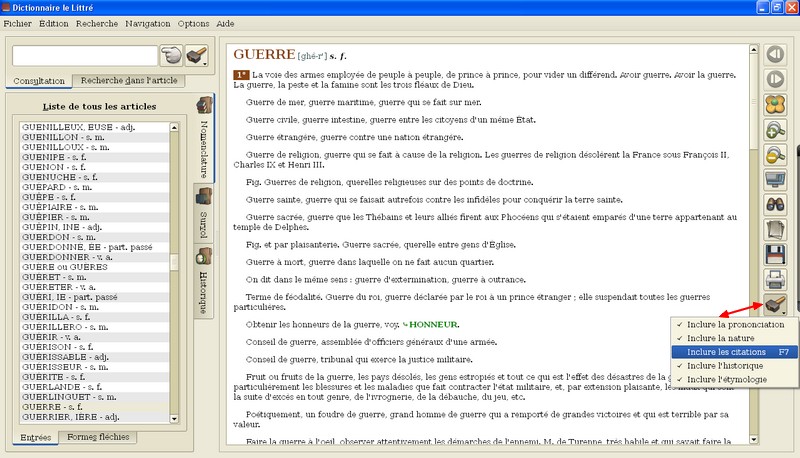800x458 pixels.
Task: Select the Nomenclature side tab
Action: [204, 138]
